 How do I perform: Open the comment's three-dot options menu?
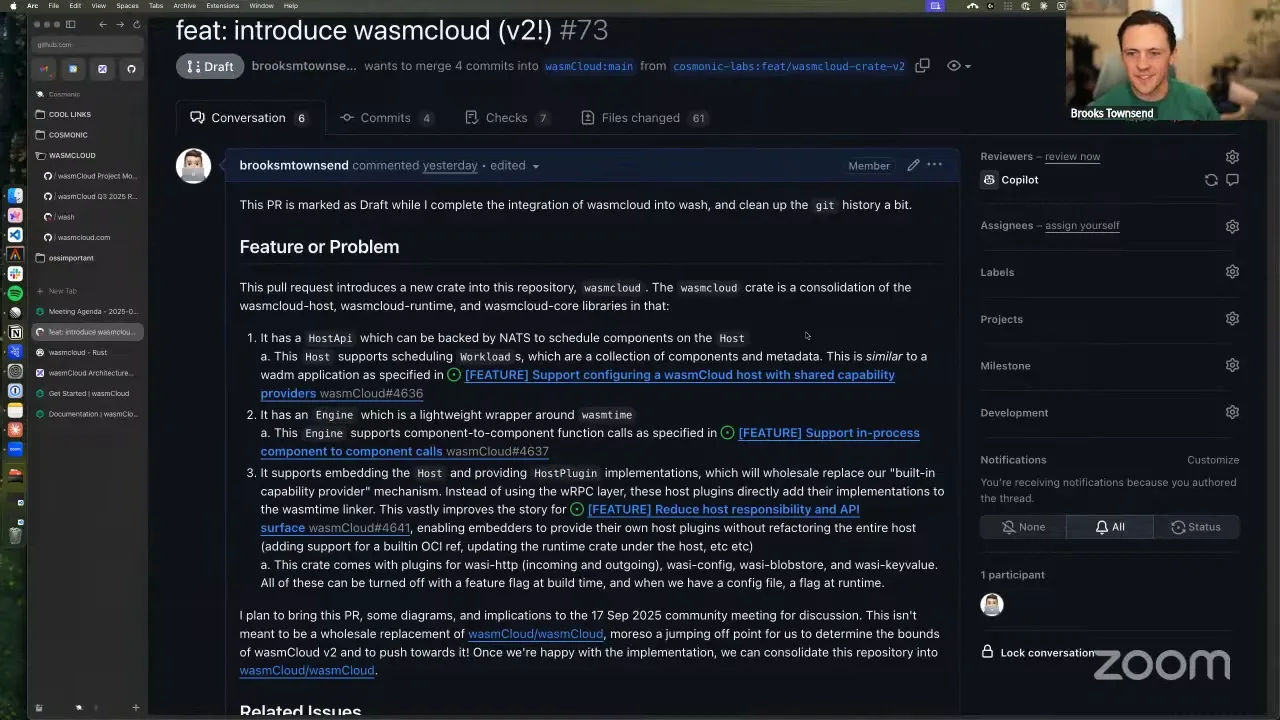pyautogui.click(x=934, y=165)
